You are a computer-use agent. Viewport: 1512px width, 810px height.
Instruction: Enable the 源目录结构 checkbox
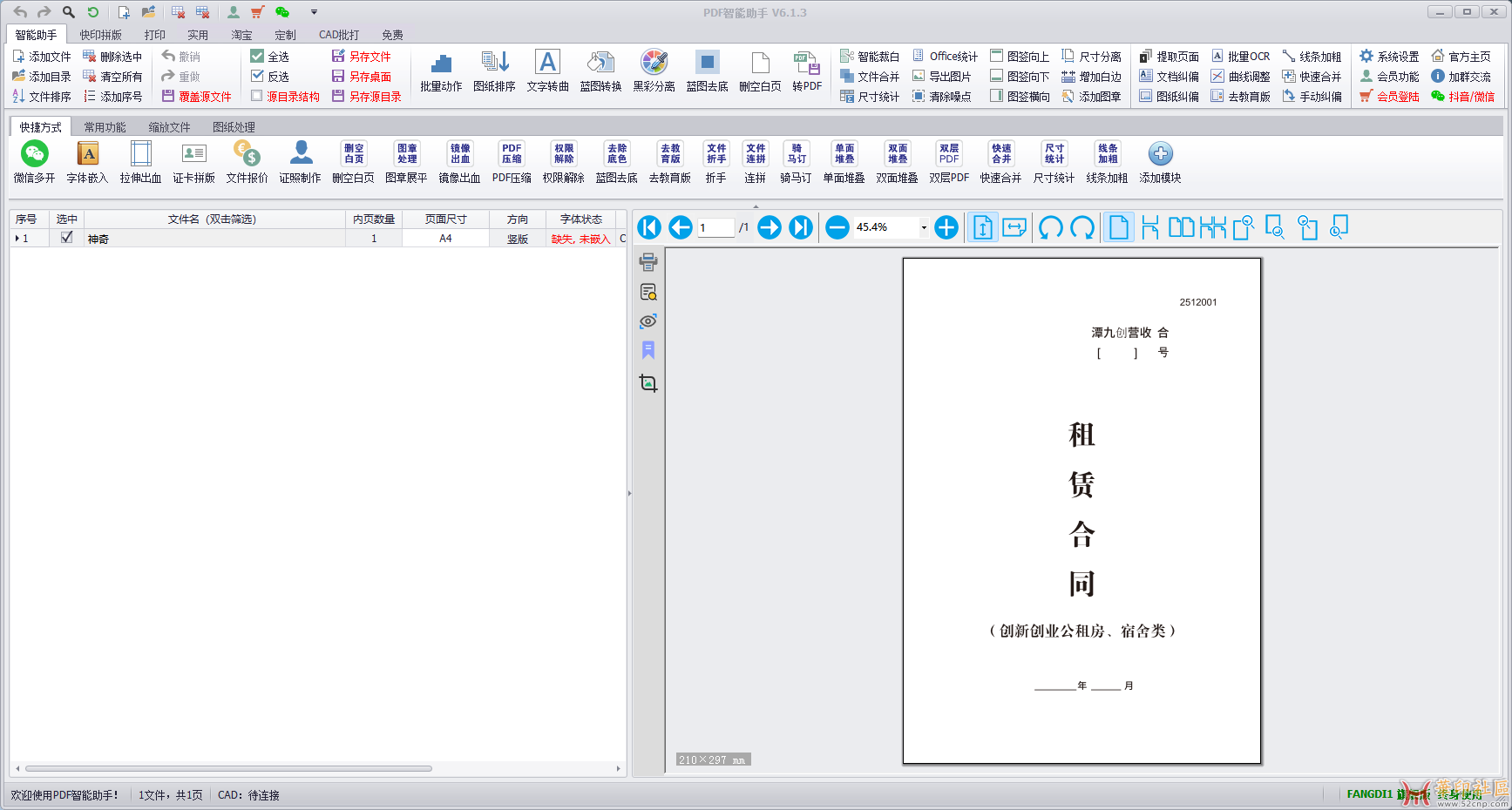(x=257, y=96)
